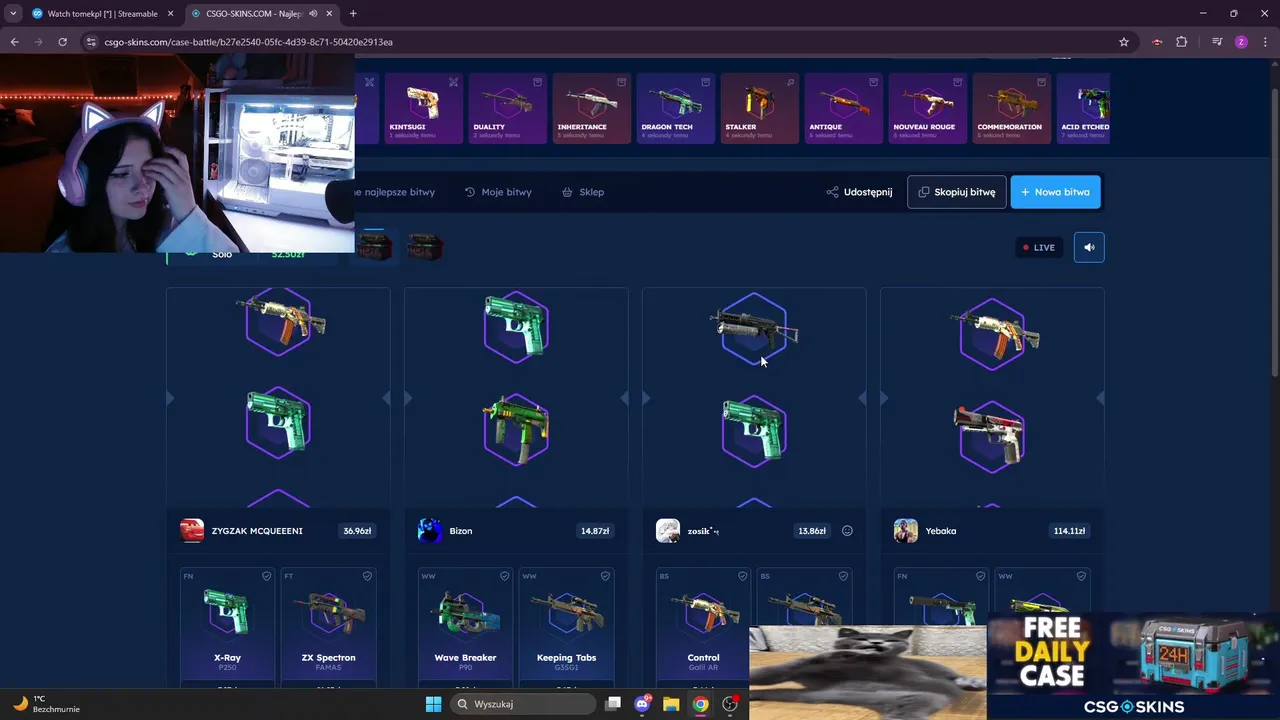Screen dimensions: 1280x720
Task: Click the shield icon on Wave Breaker card
Action: (504, 576)
